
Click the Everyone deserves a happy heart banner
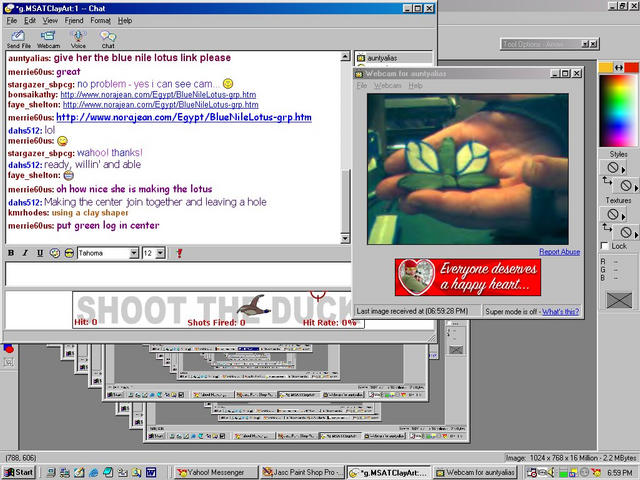[x=468, y=277]
